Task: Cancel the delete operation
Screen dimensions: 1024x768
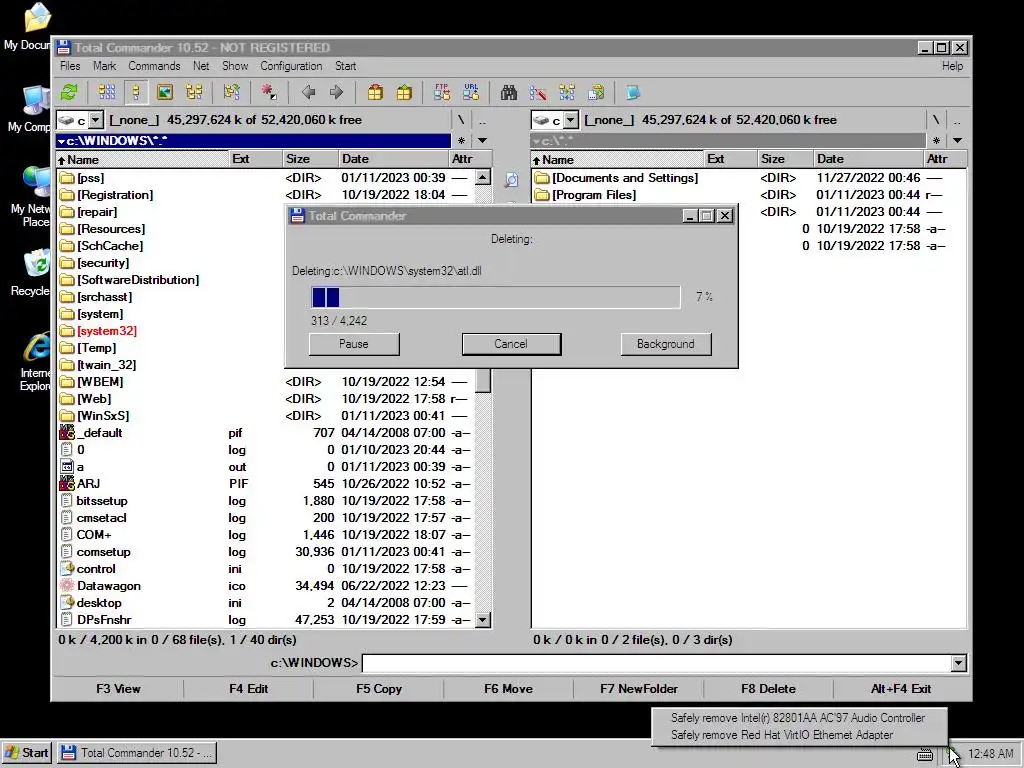Action: (x=511, y=344)
